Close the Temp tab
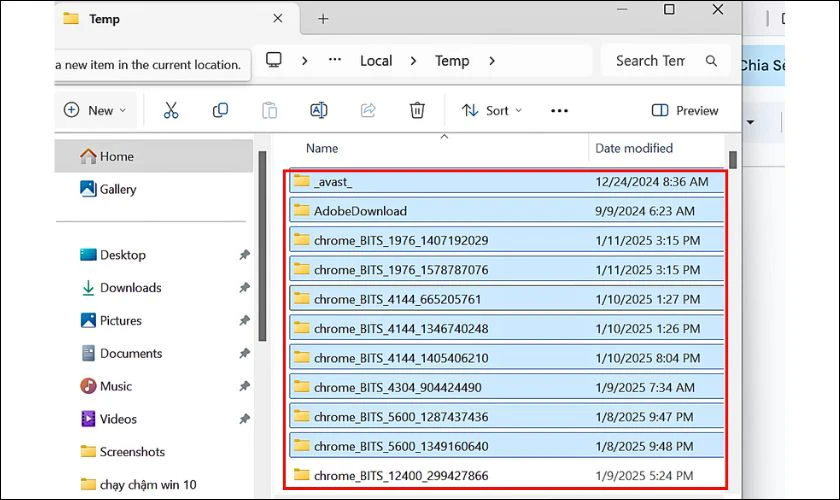 click(278, 19)
